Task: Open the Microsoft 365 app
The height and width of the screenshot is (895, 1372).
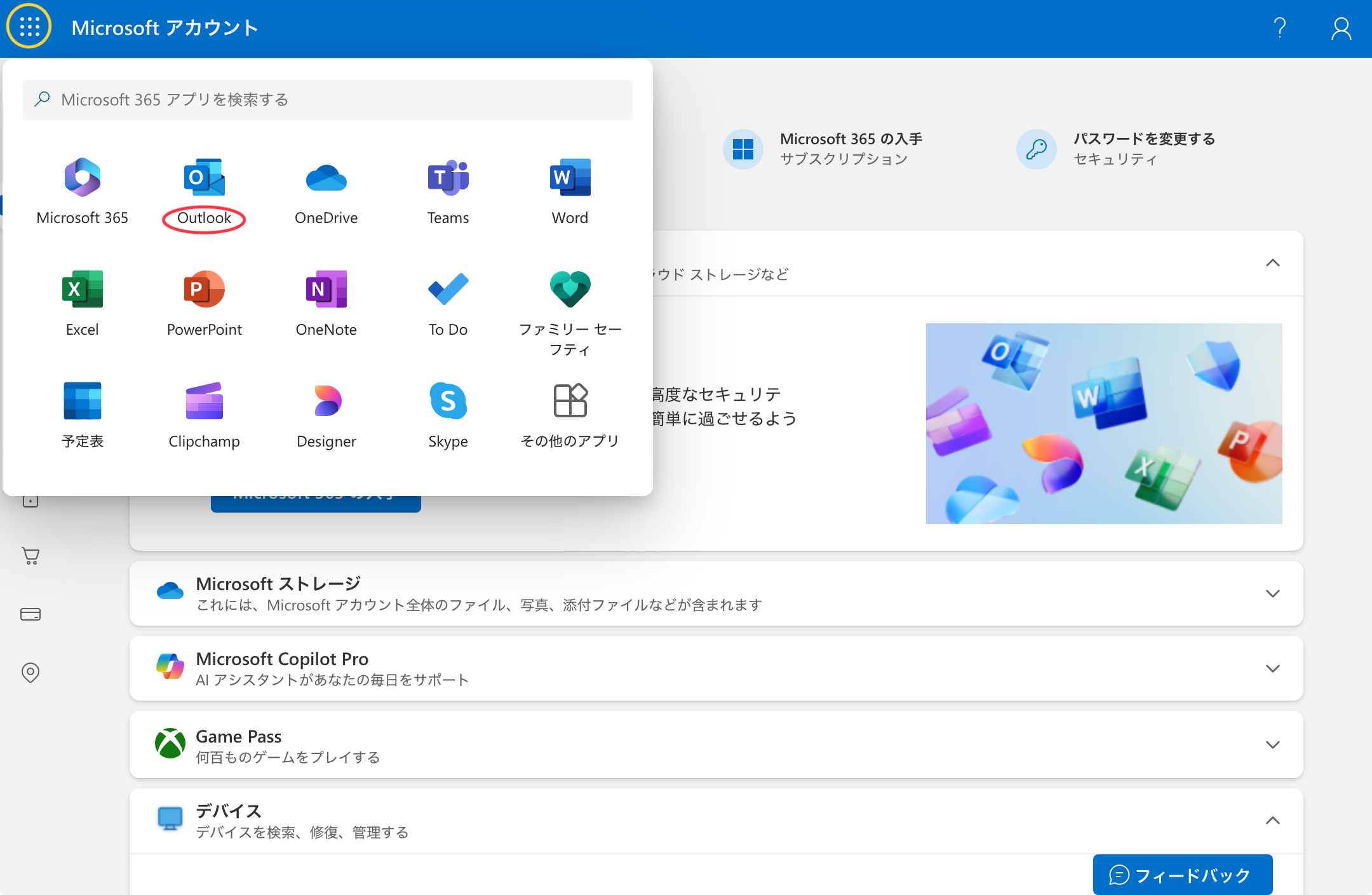Action: click(83, 191)
